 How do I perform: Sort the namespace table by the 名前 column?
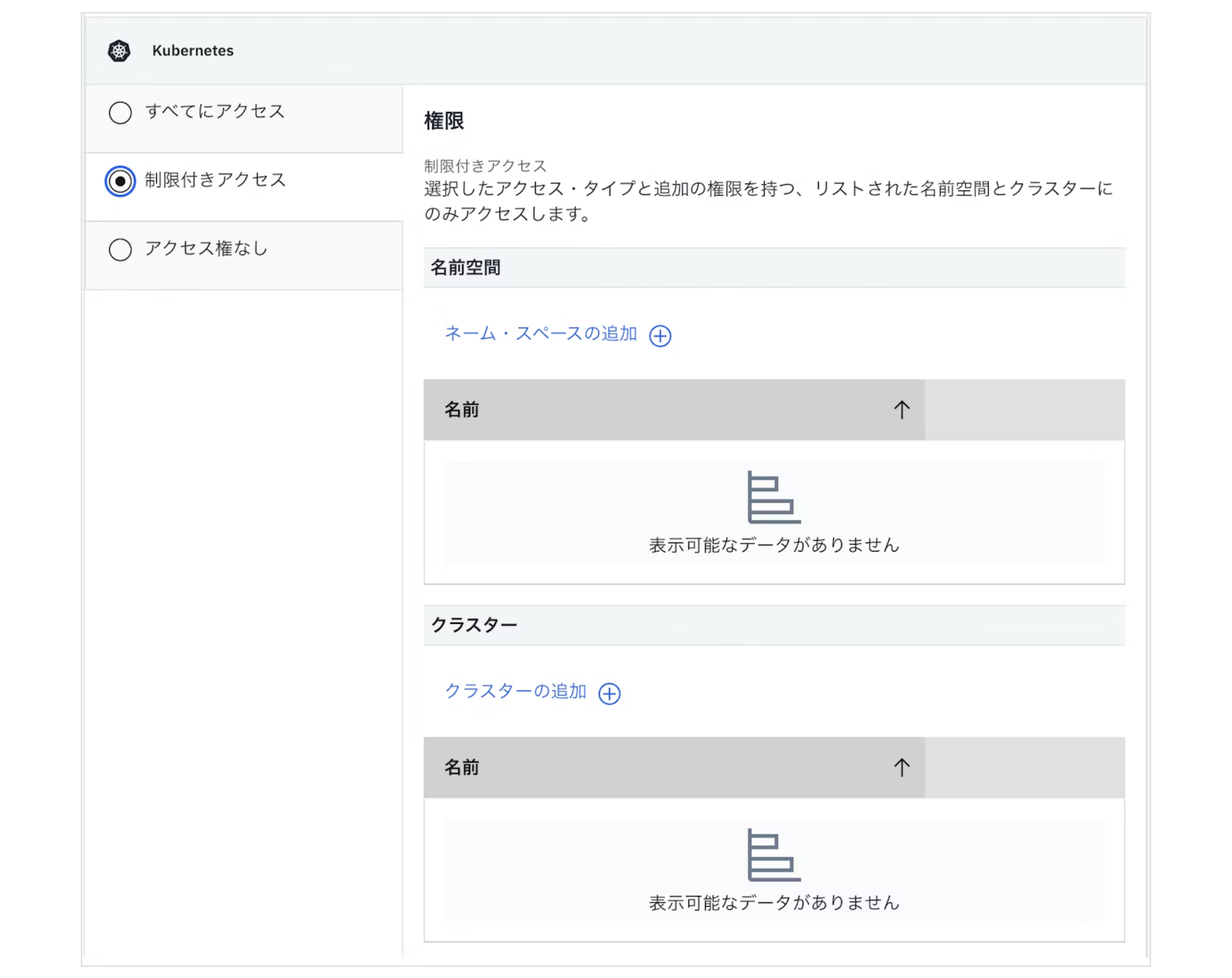point(462,410)
